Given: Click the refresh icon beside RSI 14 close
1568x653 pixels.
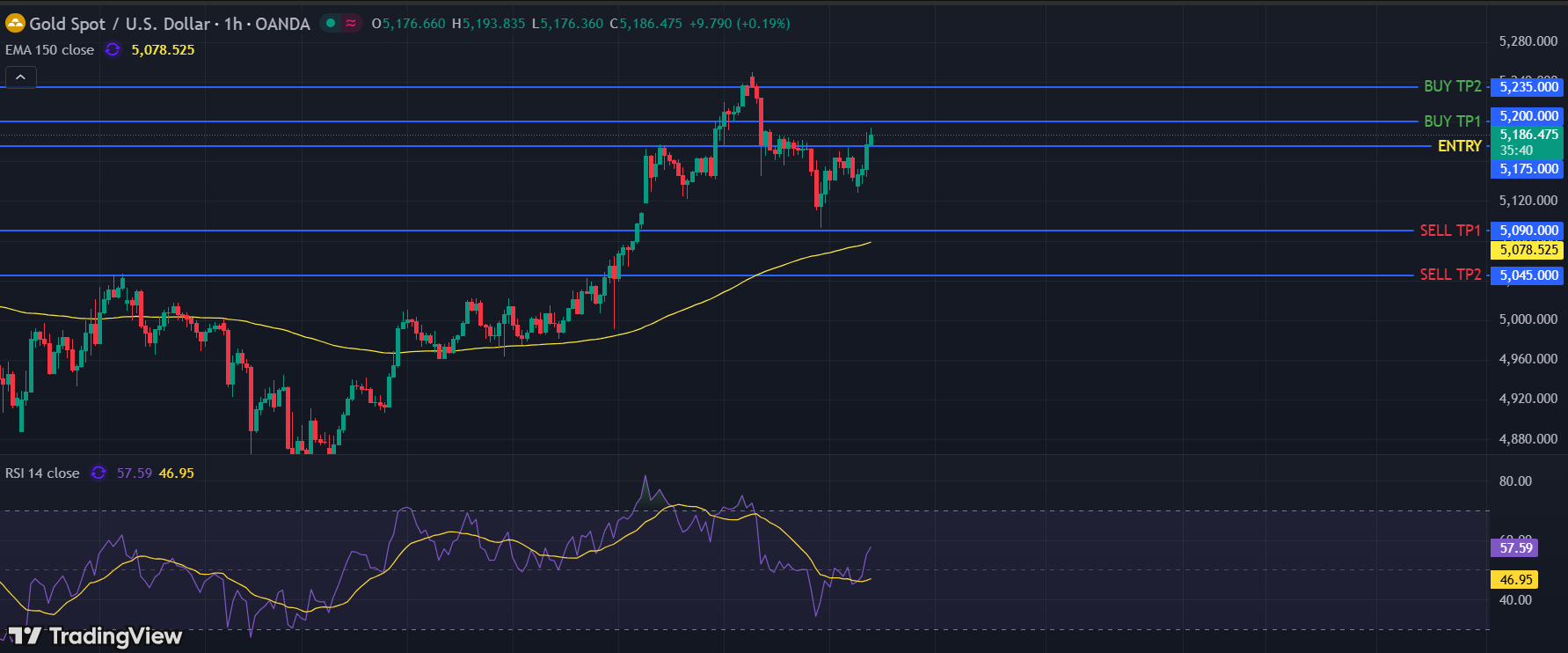Looking at the screenshot, I should (x=98, y=473).
